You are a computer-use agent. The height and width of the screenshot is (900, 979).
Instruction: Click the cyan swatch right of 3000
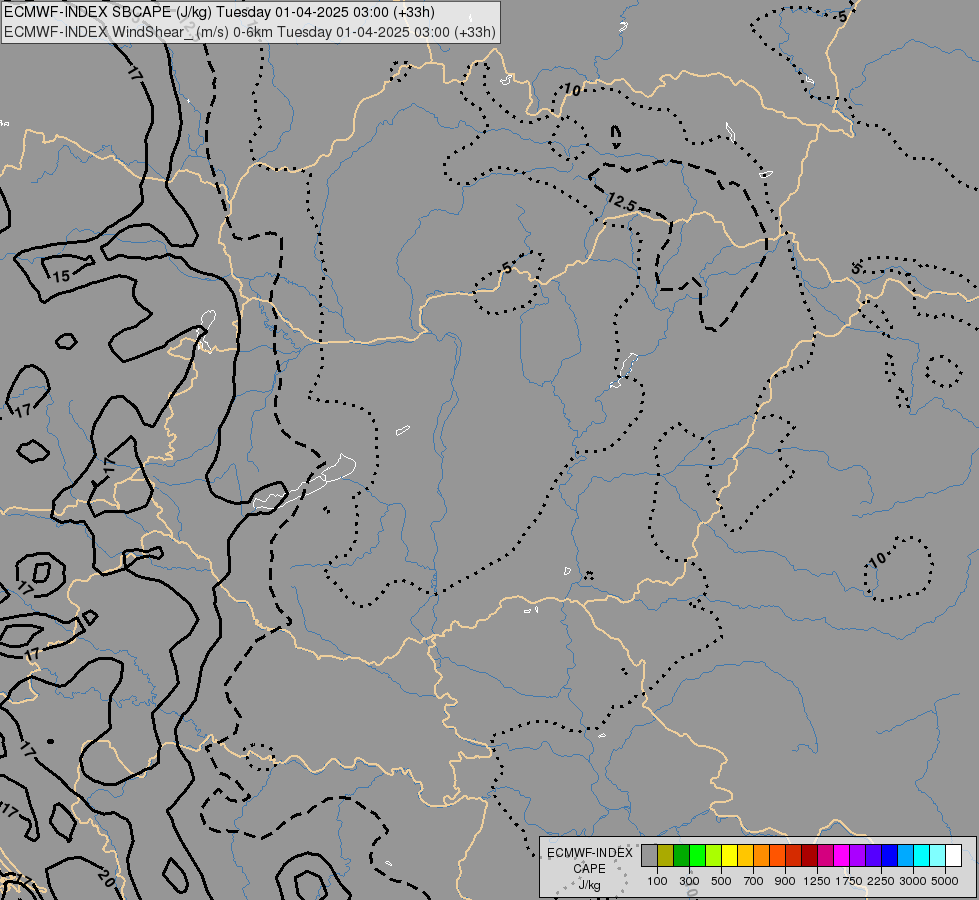pos(922,855)
